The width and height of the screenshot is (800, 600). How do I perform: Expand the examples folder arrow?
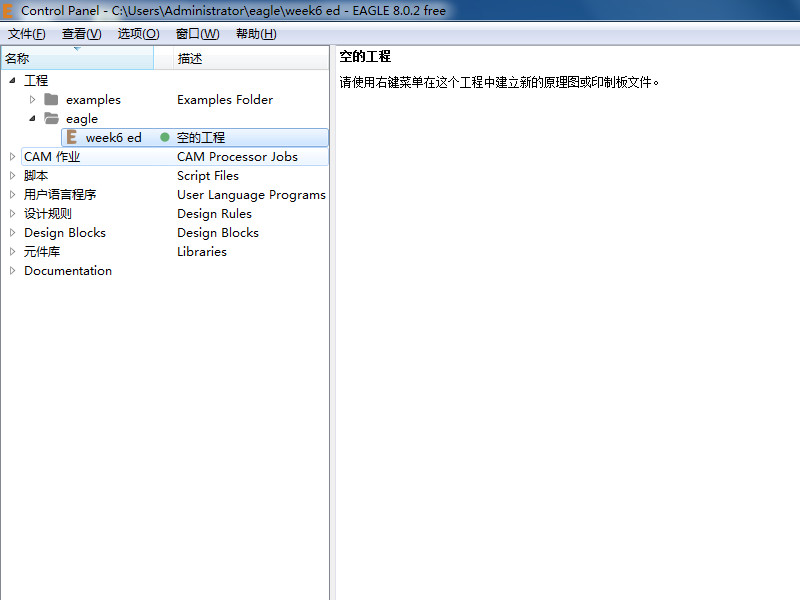pyautogui.click(x=32, y=99)
